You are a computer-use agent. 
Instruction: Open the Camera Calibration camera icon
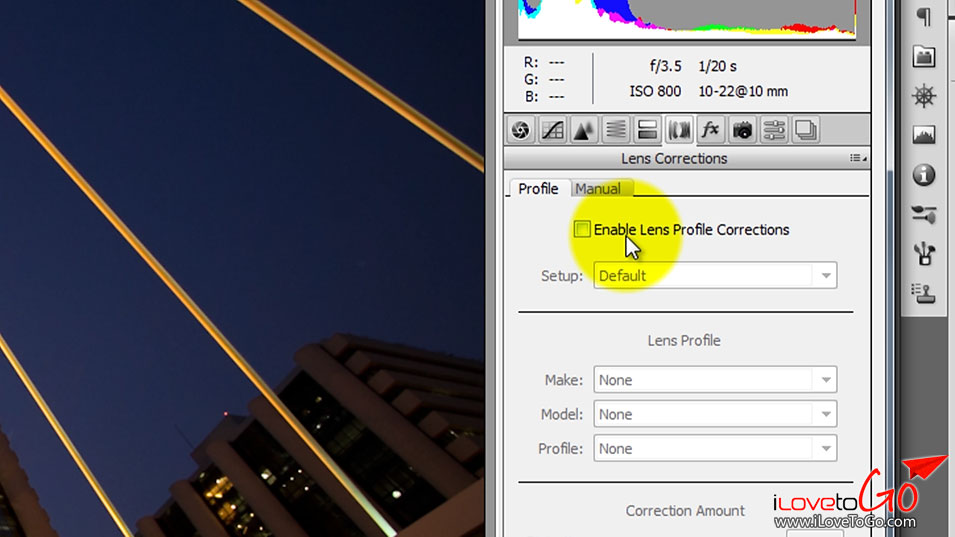tap(742, 130)
